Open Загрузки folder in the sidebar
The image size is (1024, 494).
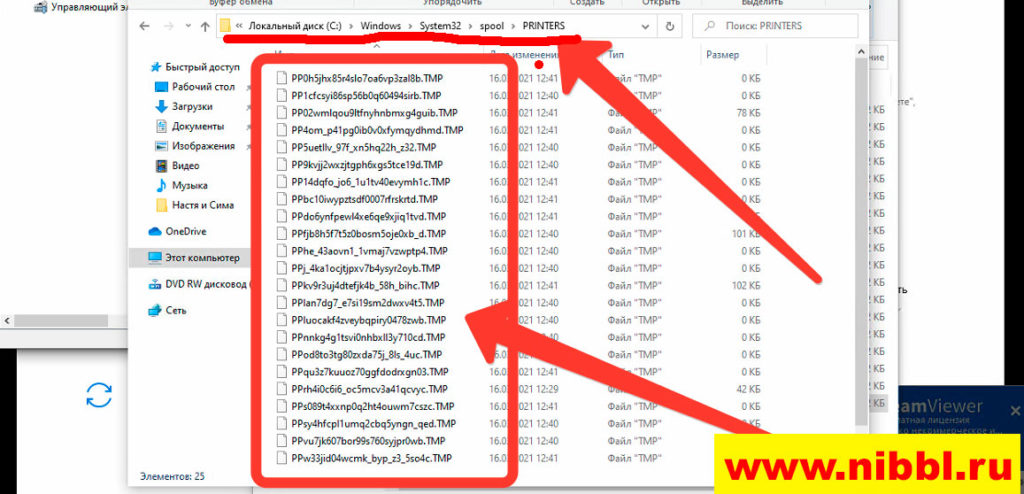point(191,106)
